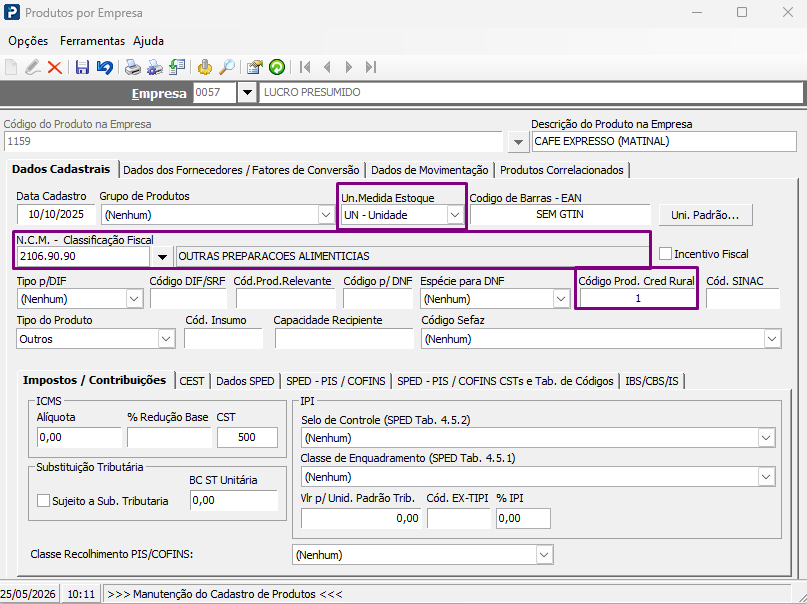Viewport: 807px width, 604px height.
Task: Click the Cód. Insumo field
Action: coord(223,339)
